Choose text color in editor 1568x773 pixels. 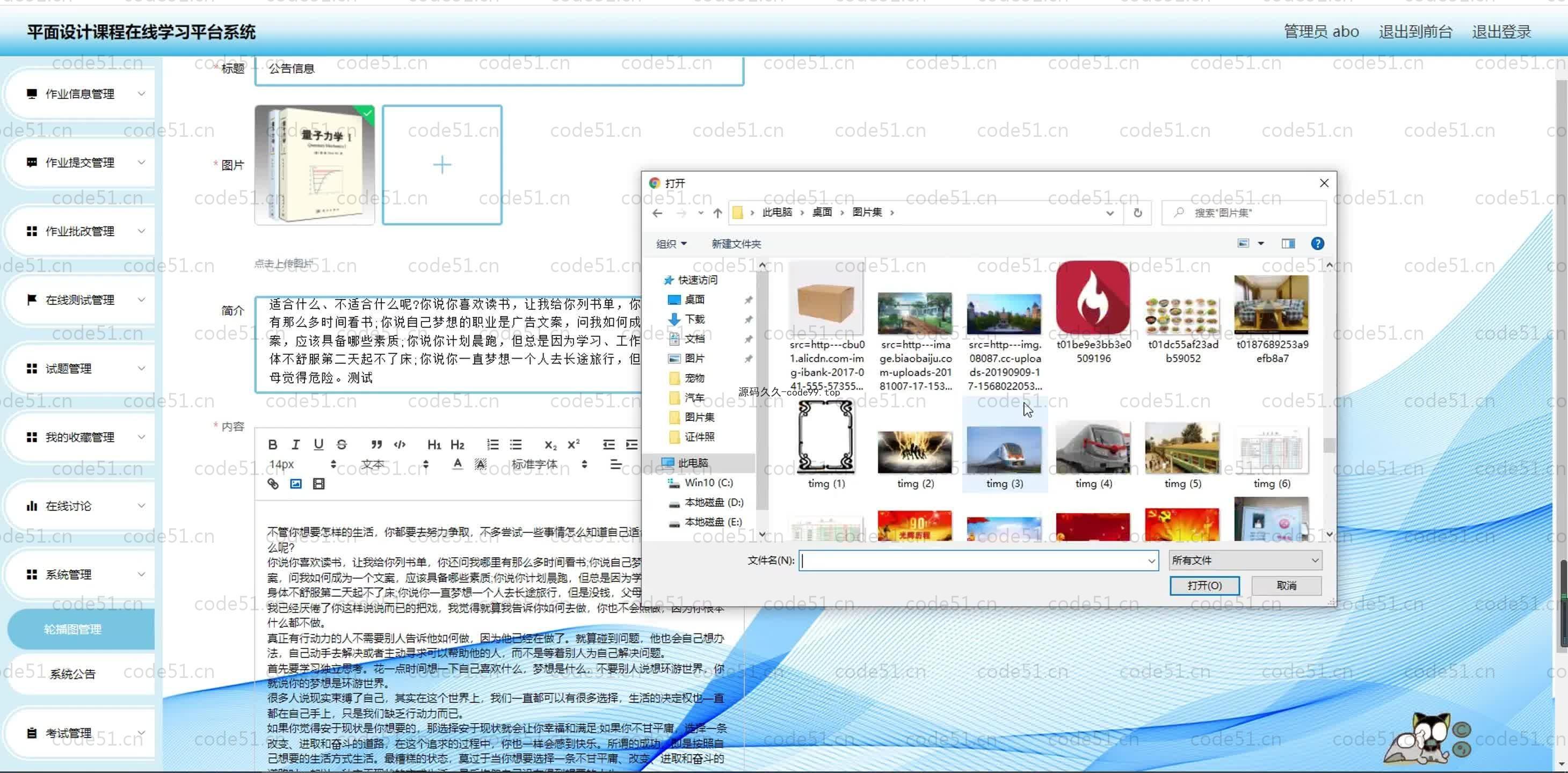(x=457, y=464)
